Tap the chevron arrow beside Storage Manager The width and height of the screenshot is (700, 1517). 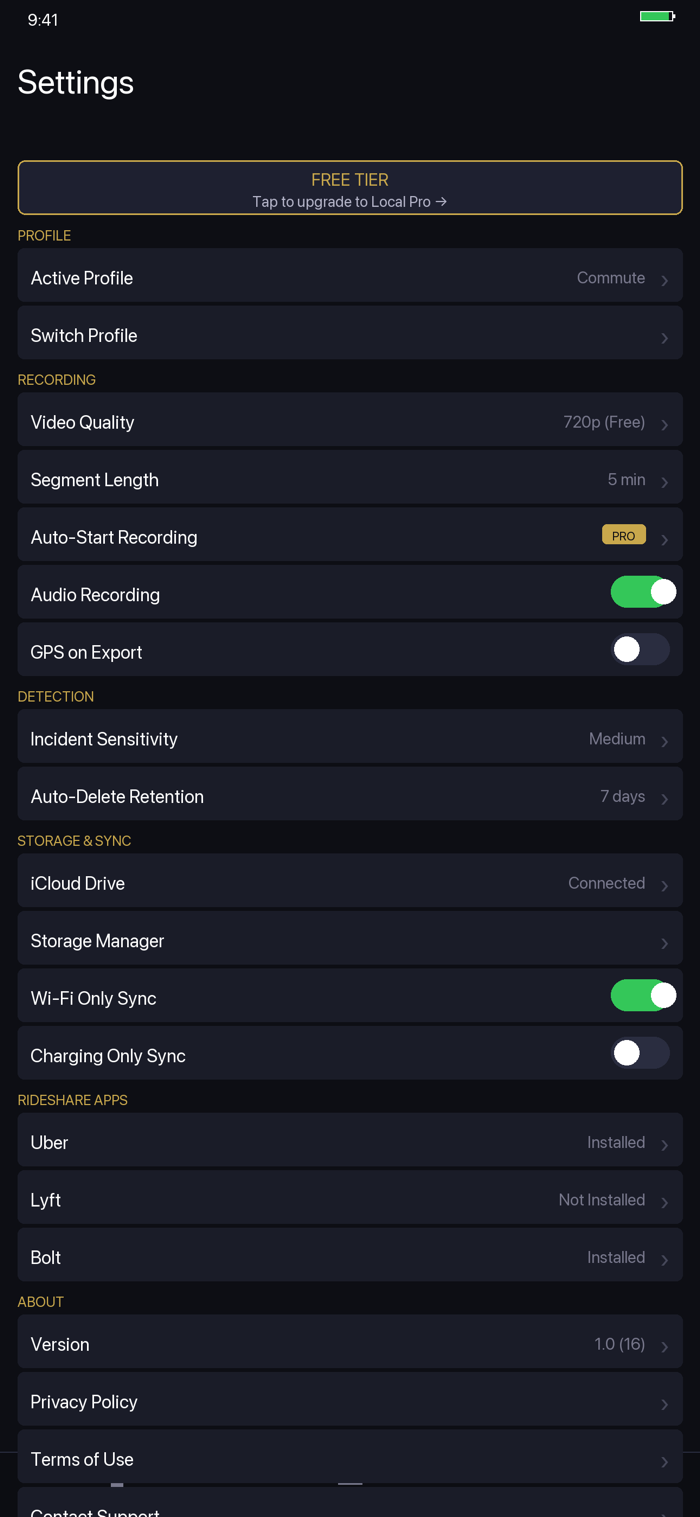coord(664,943)
